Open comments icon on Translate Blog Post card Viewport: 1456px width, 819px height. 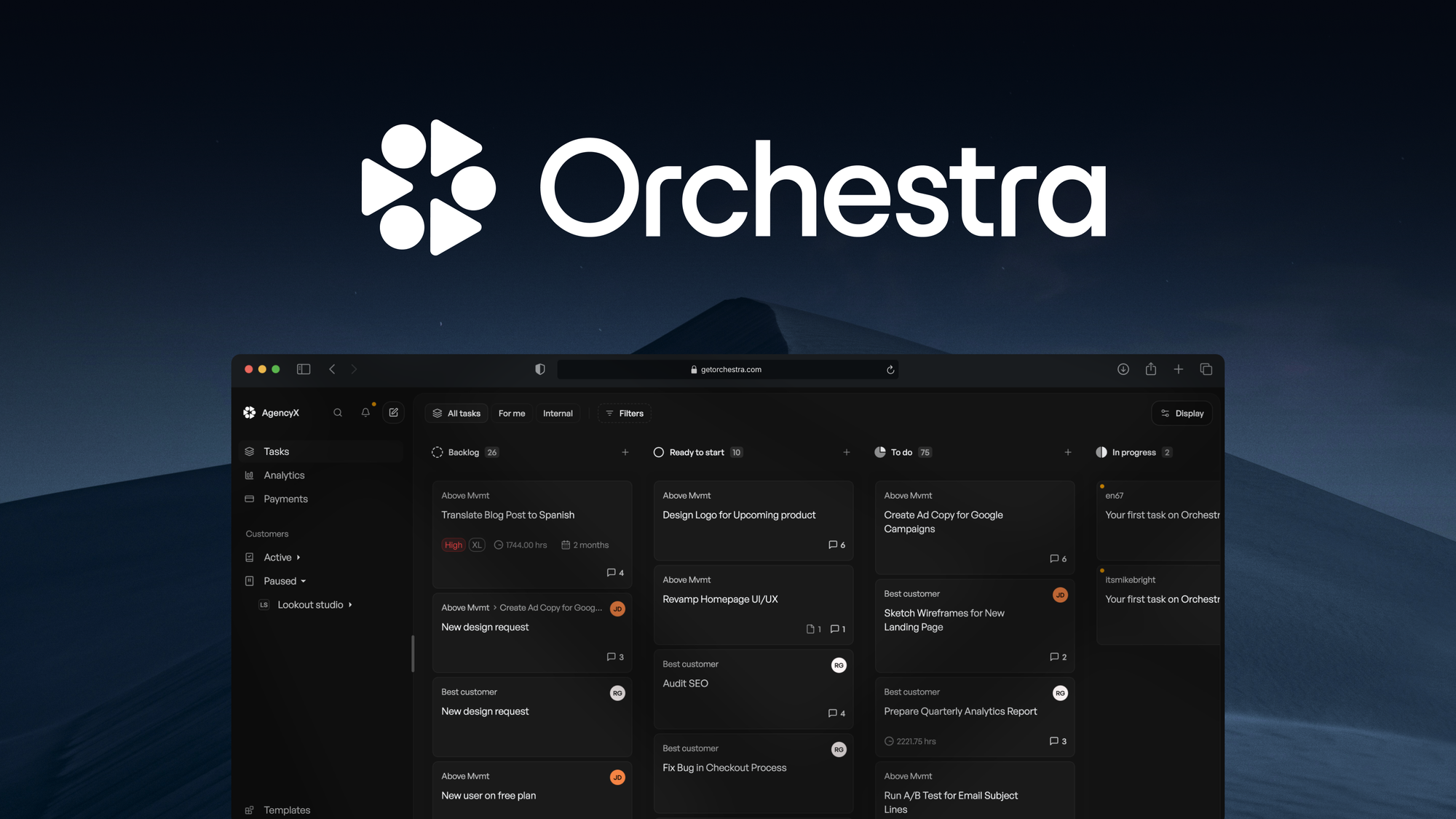click(612, 572)
